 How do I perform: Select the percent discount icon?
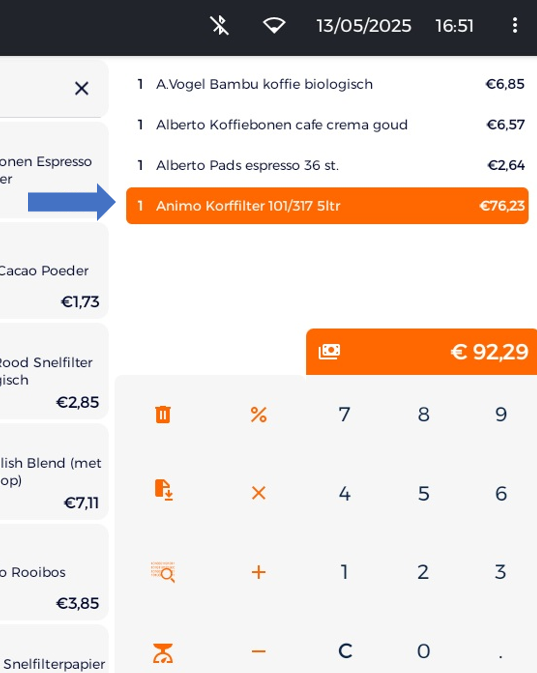258,415
